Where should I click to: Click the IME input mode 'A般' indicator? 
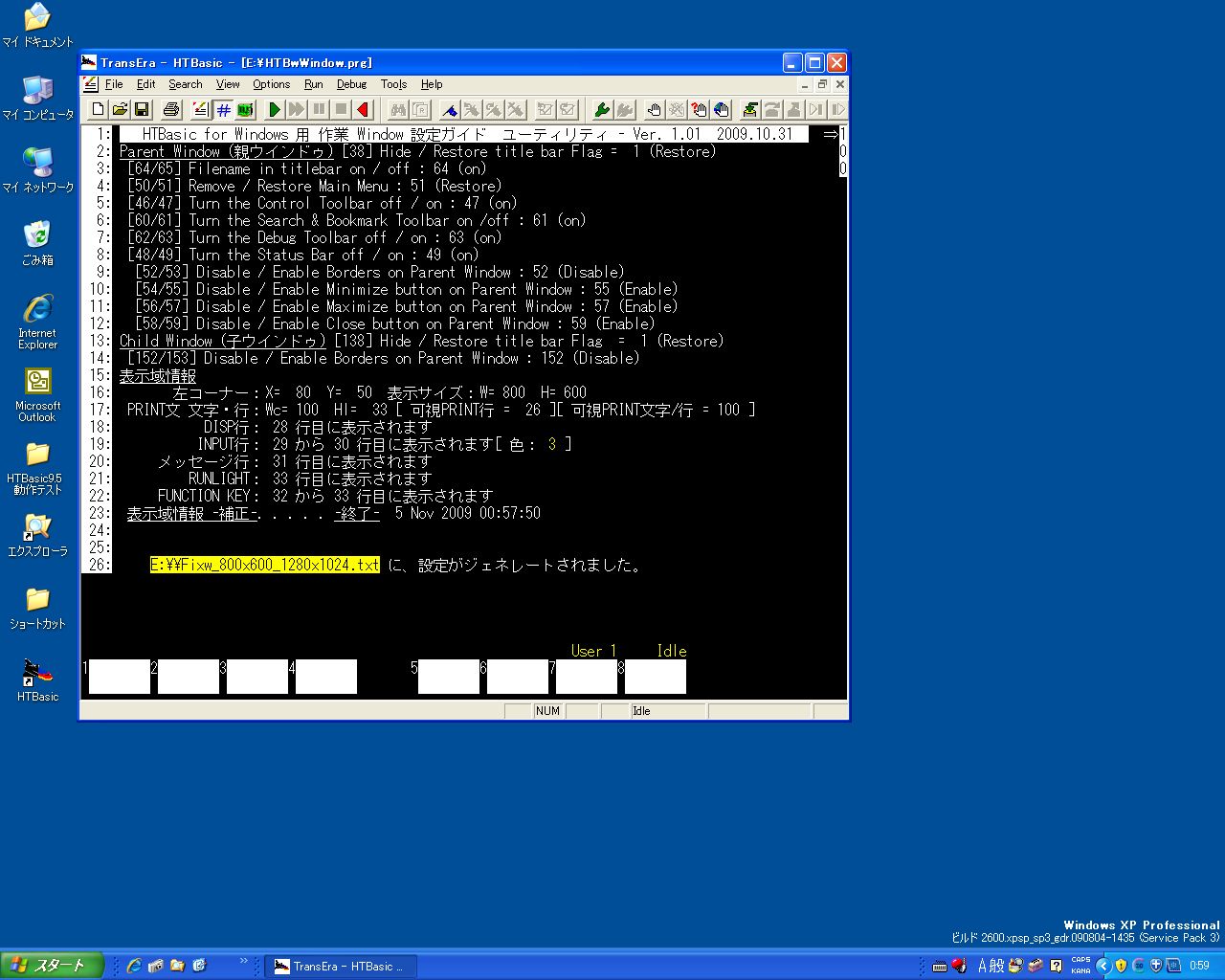[991, 966]
